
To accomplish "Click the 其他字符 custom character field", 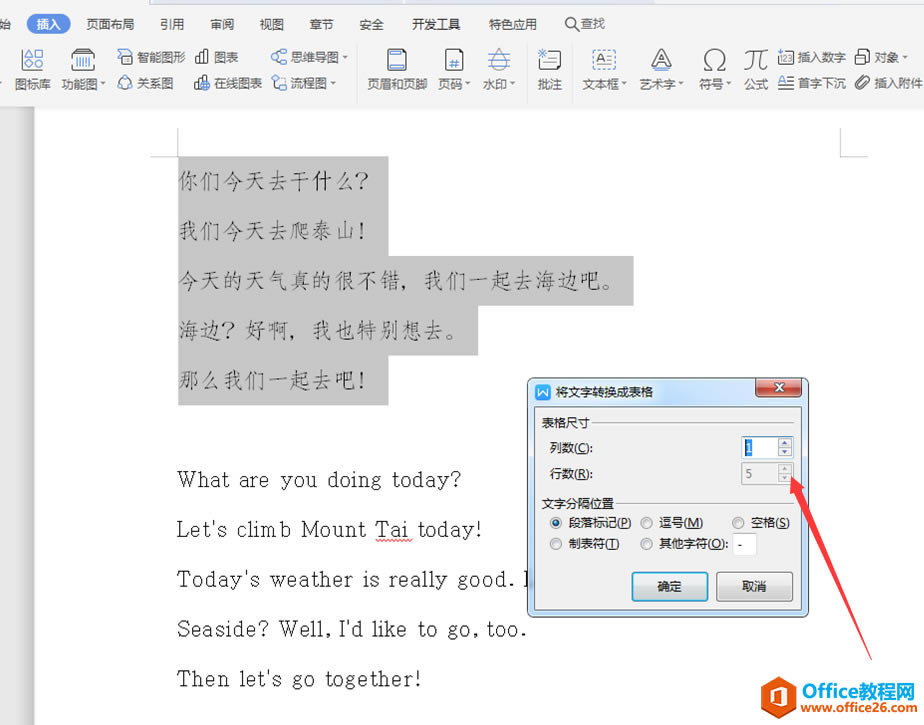I will coord(744,544).
